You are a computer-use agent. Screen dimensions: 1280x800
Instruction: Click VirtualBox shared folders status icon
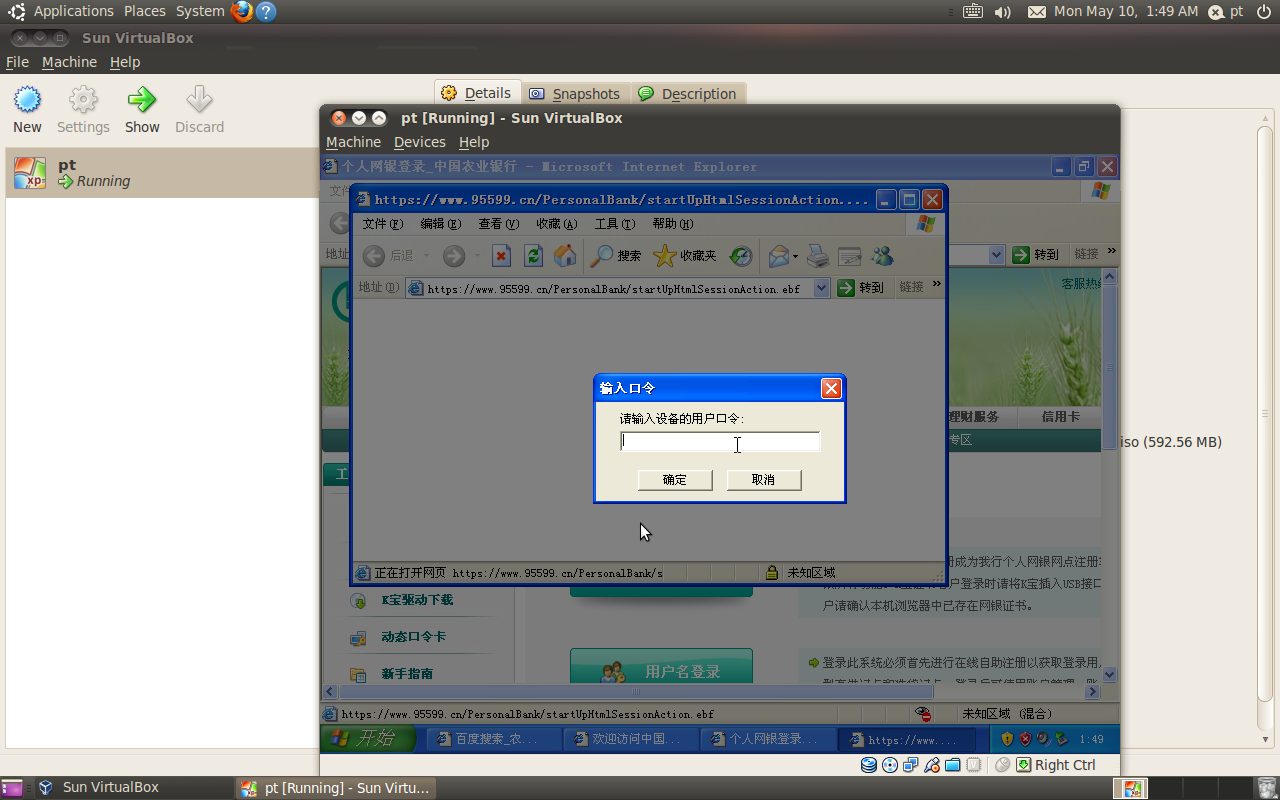click(x=953, y=765)
